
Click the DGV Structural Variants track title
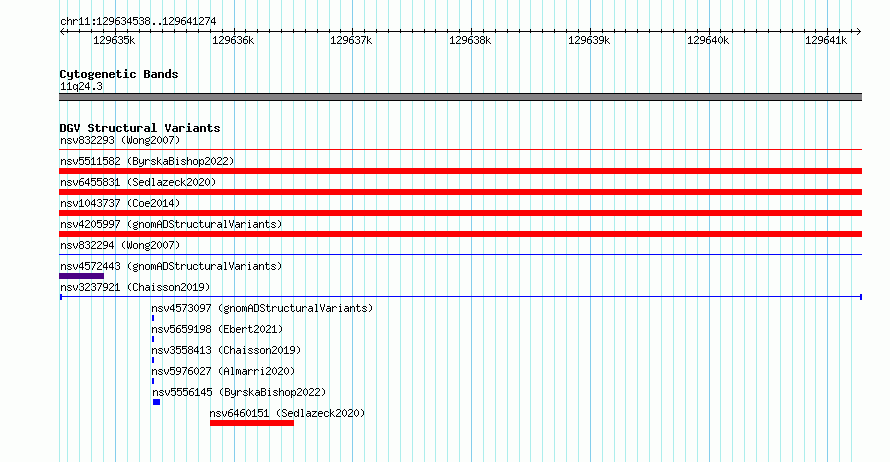[x=140, y=128]
